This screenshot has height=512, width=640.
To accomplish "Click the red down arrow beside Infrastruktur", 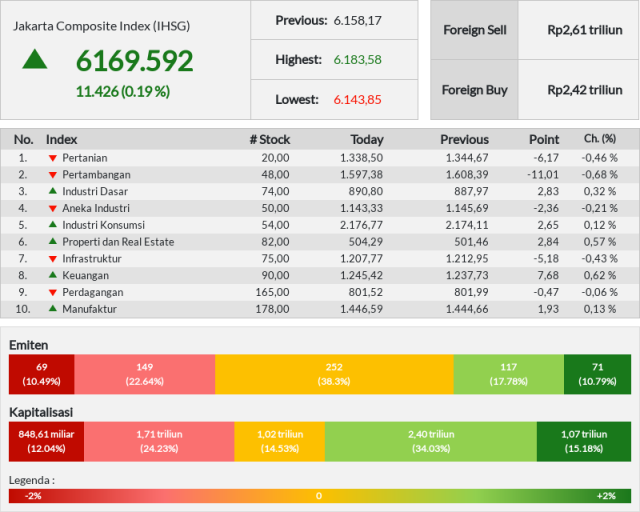I will click(x=53, y=258).
